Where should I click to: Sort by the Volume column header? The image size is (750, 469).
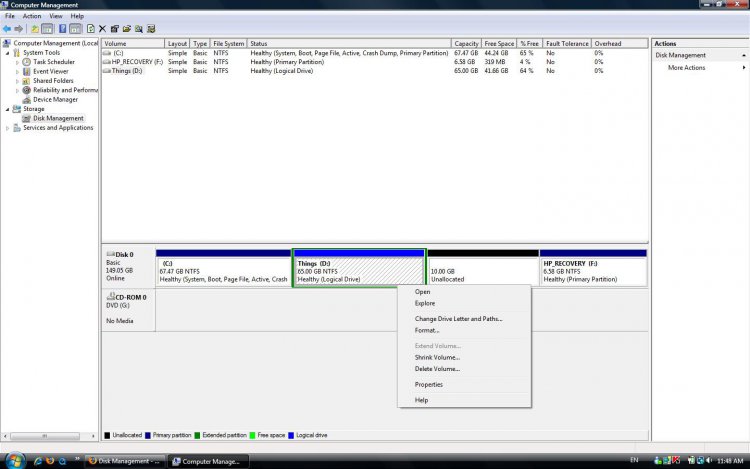click(133, 44)
